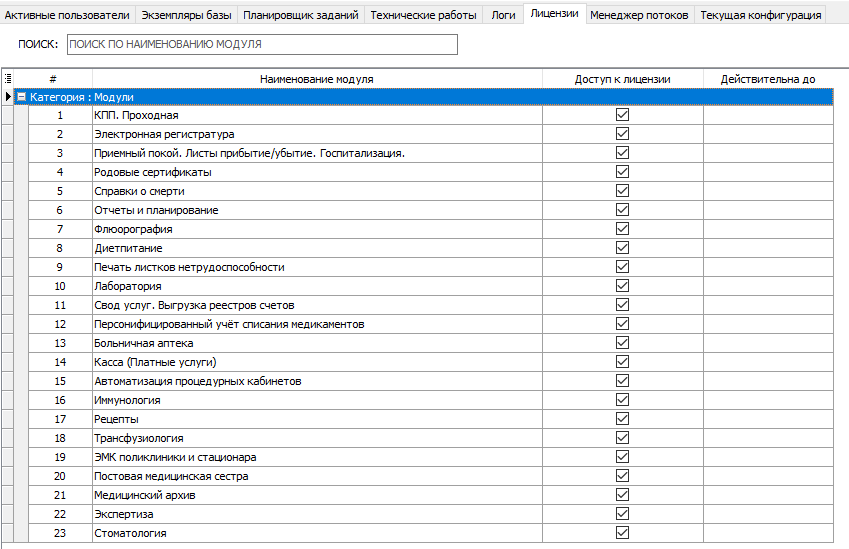This screenshot has height=549, width=849.
Task: Toggle license checkbox for Стоматология
Action: 623,533
